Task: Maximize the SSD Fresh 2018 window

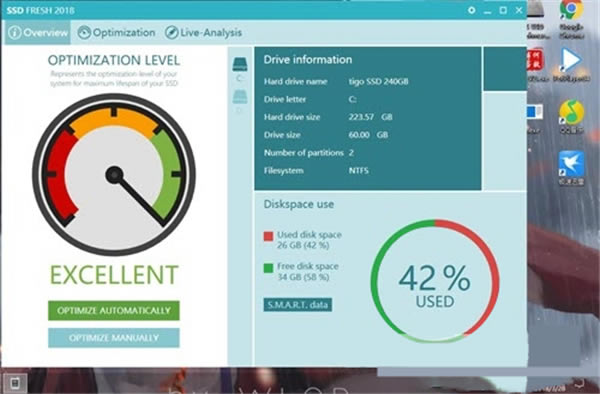Action: 503,10
